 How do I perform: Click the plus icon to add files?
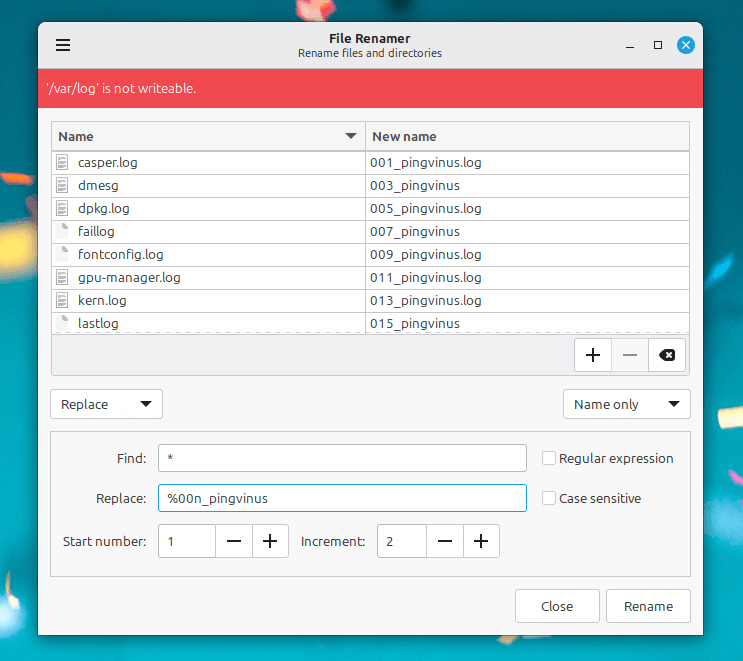593,355
